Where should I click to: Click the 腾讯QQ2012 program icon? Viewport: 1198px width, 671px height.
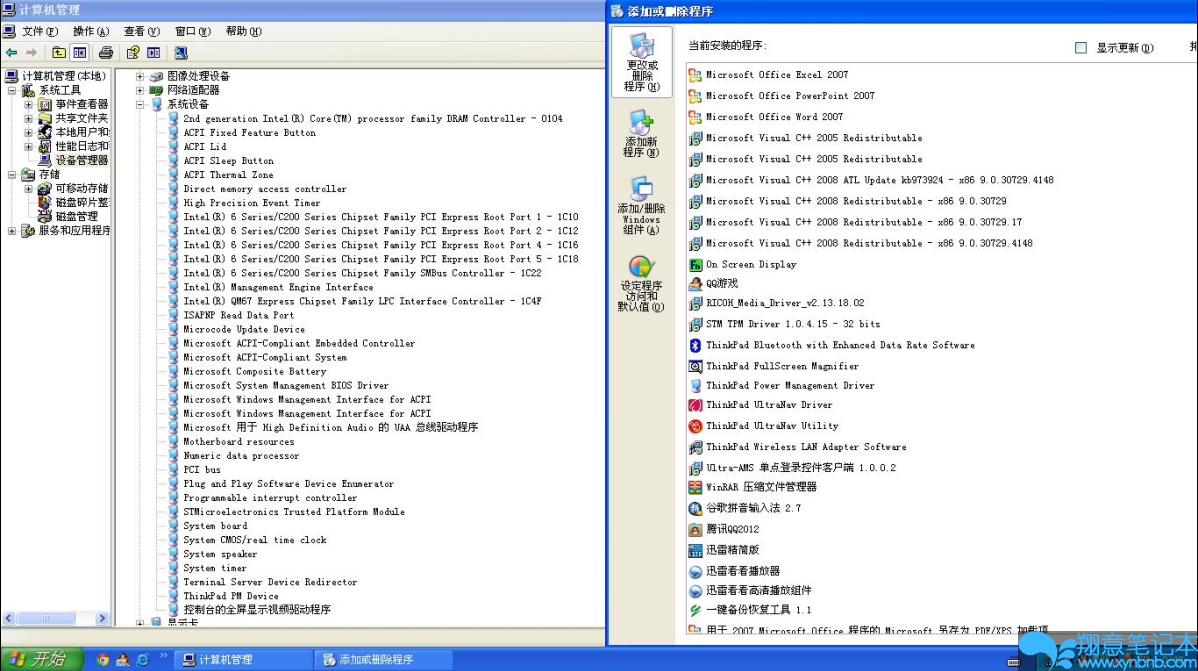[695, 529]
